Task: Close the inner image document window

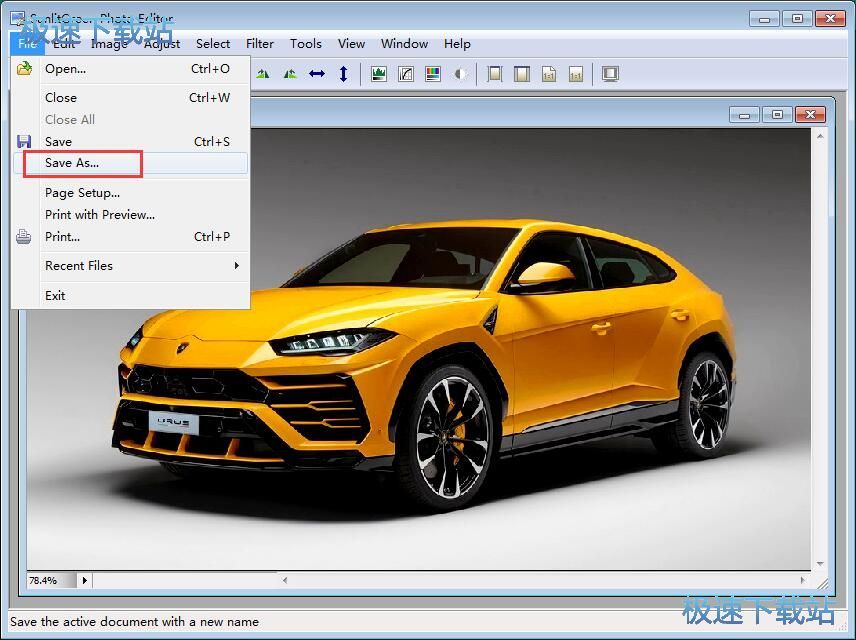Action: [811, 115]
